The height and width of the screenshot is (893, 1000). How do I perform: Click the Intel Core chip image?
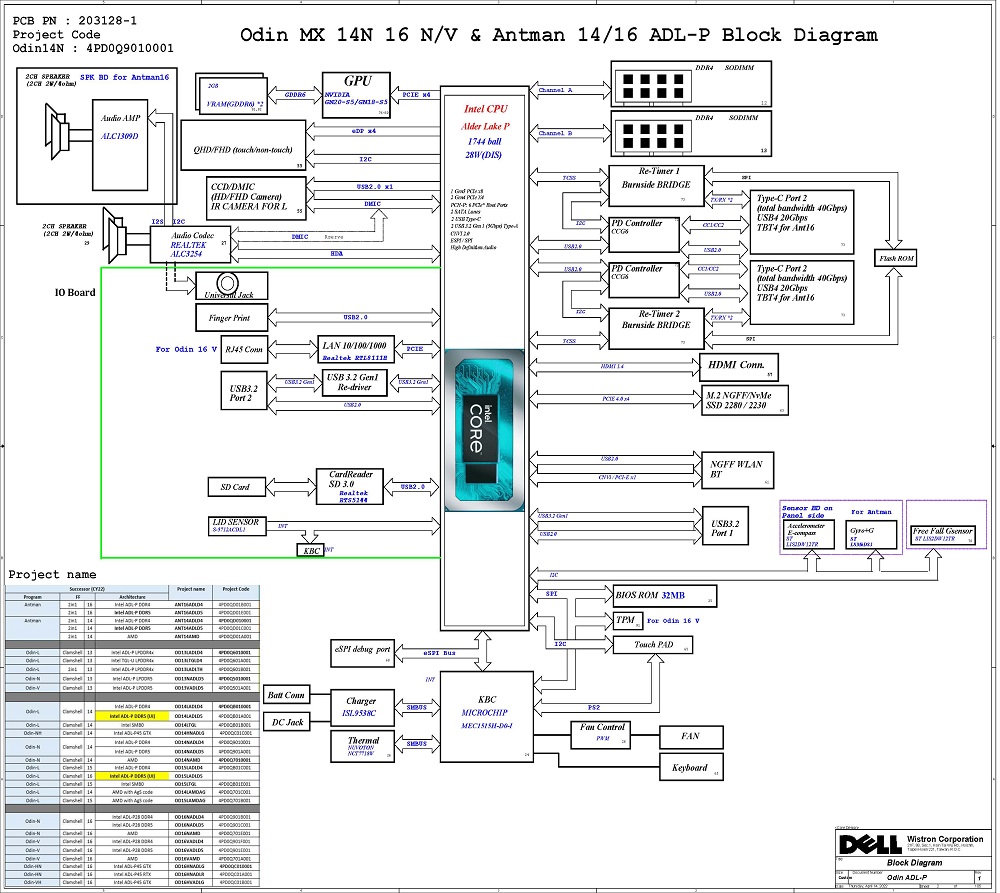[x=485, y=431]
